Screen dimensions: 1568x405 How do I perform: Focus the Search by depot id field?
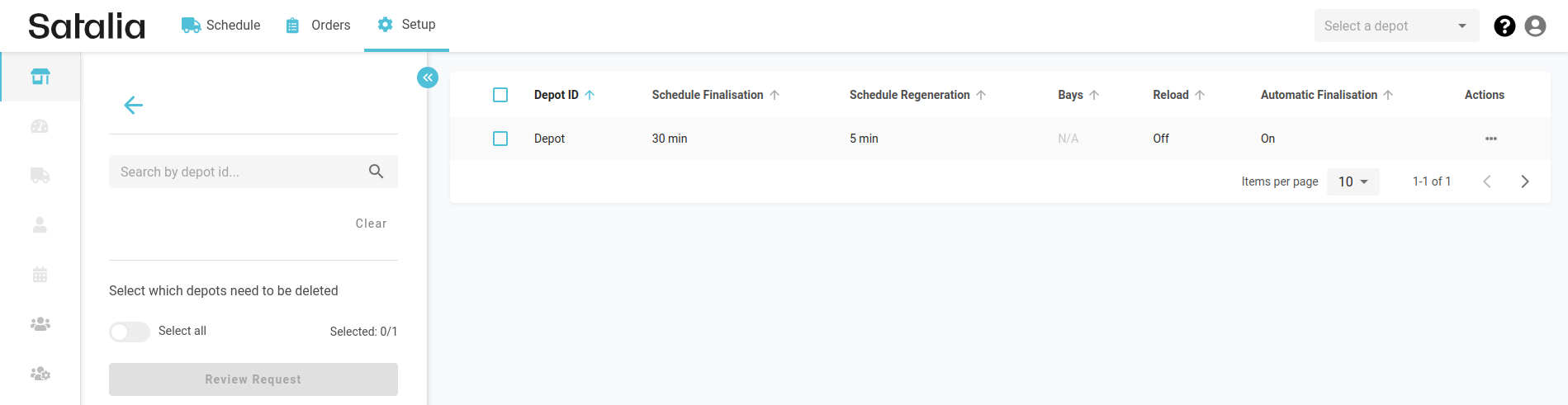tap(239, 172)
